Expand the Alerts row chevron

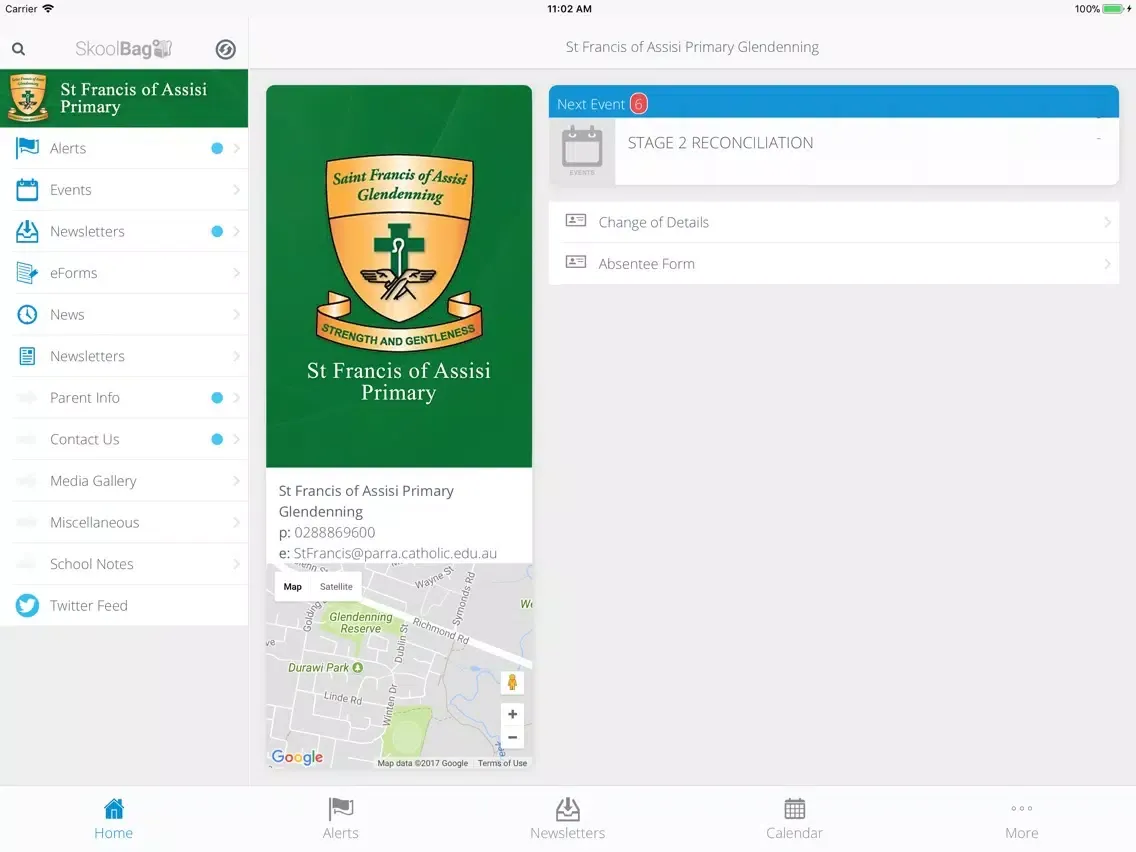236,148
